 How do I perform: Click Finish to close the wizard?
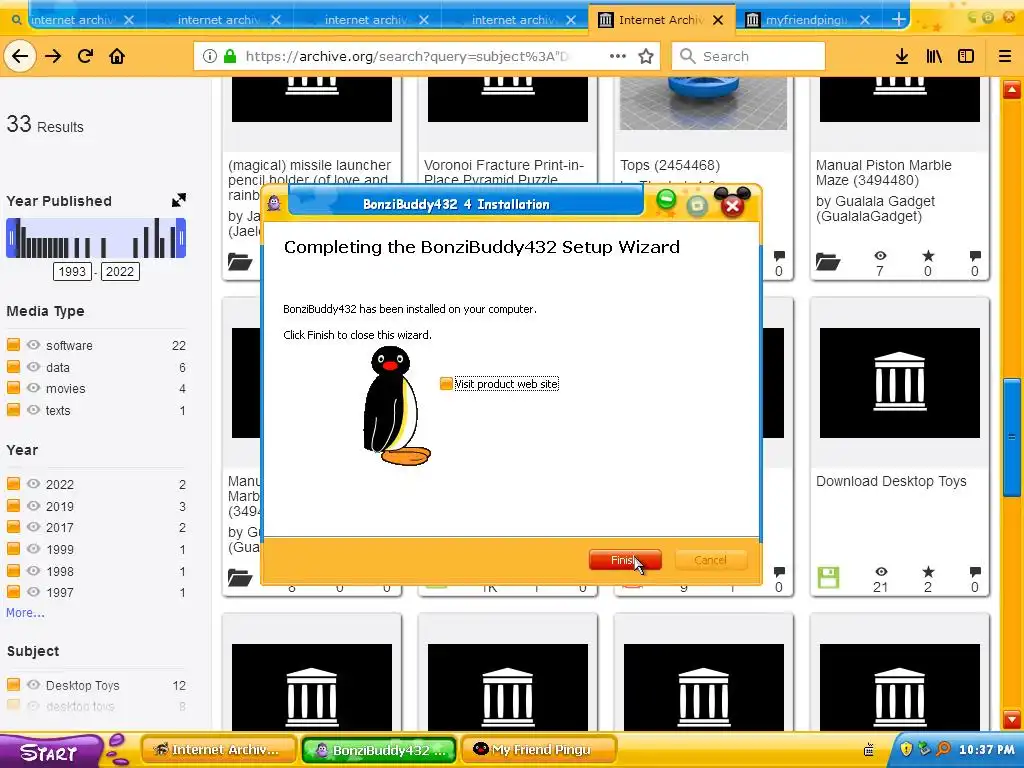(625, 560)
